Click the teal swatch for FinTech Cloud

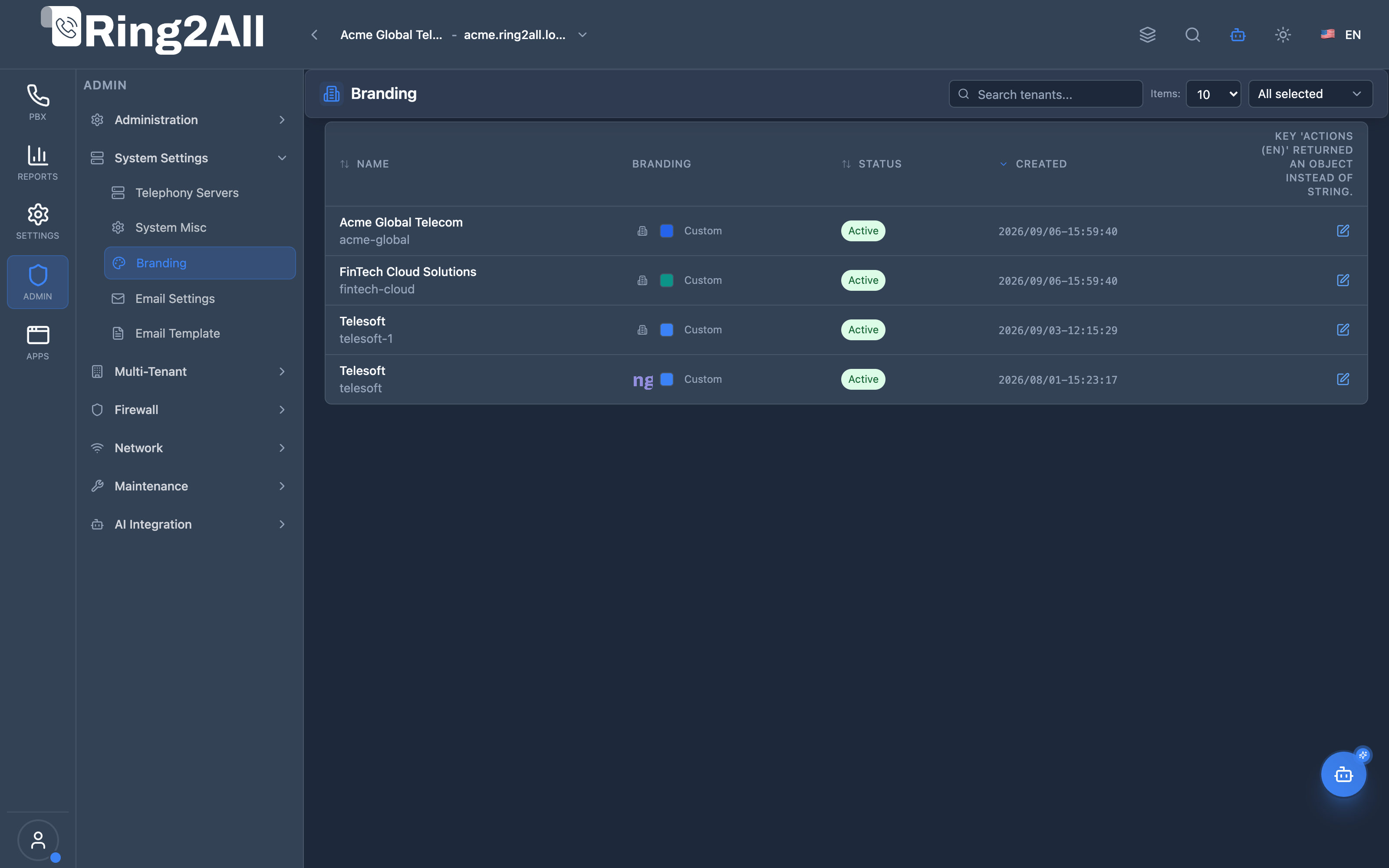pyautogui.click(x=666, y=280)
